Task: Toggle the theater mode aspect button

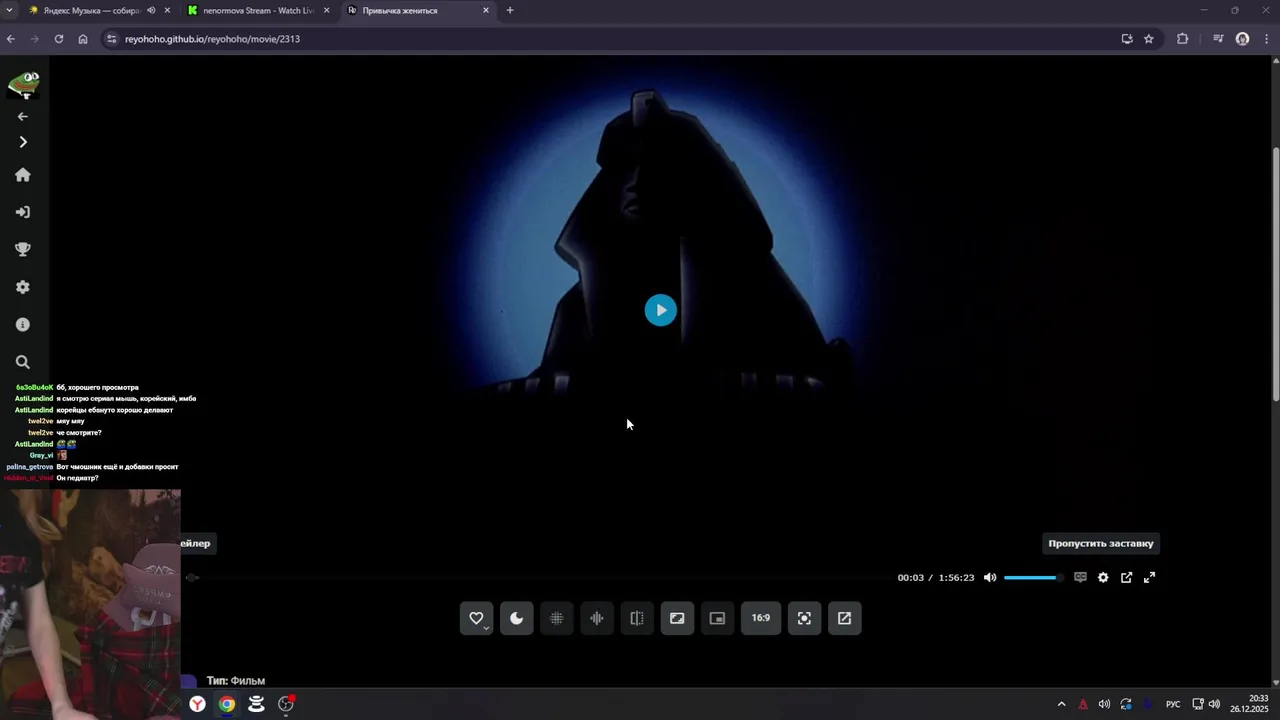Action: (x=677, y=618)
